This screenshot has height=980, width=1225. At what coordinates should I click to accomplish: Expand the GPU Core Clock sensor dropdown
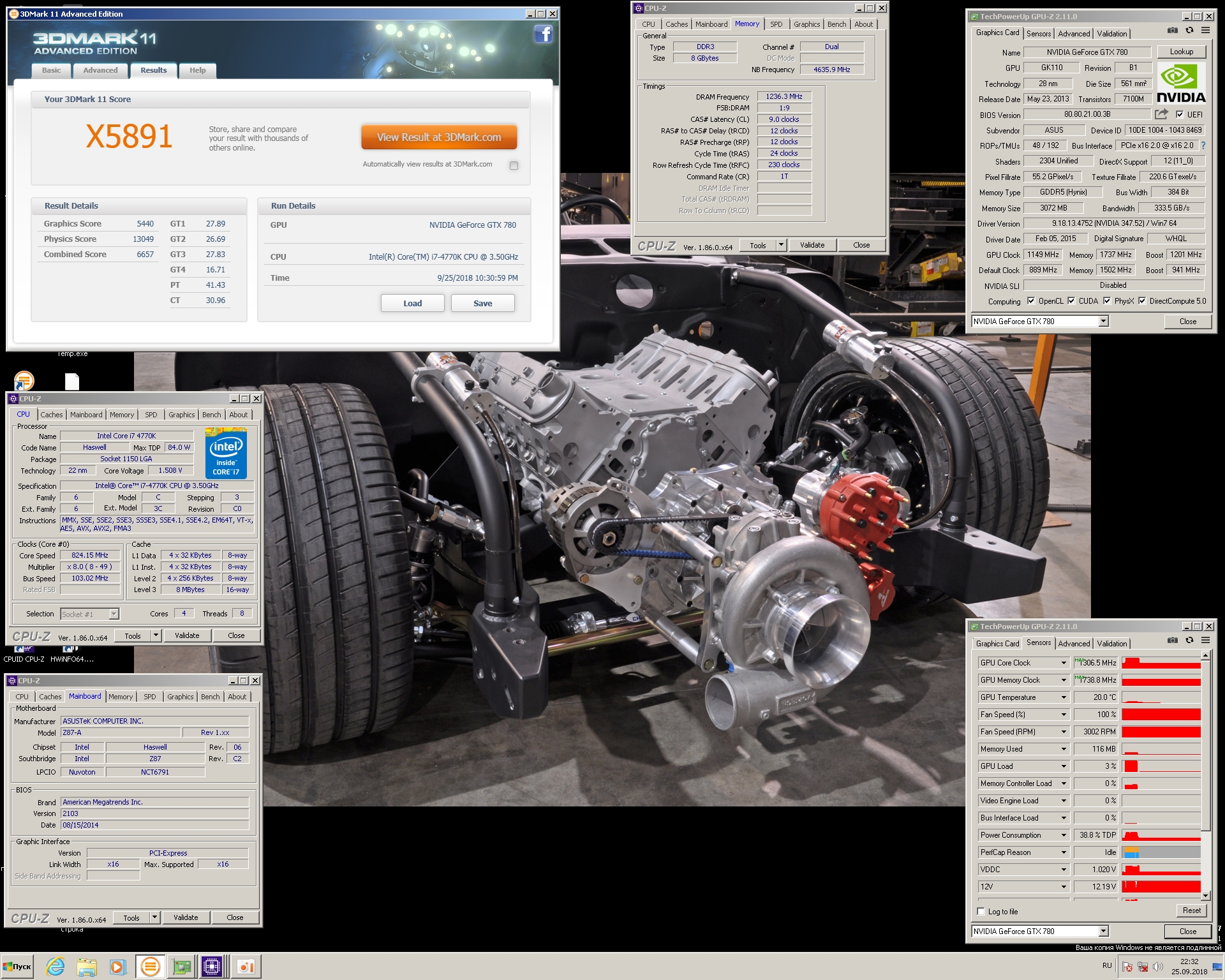point(1064,663)
